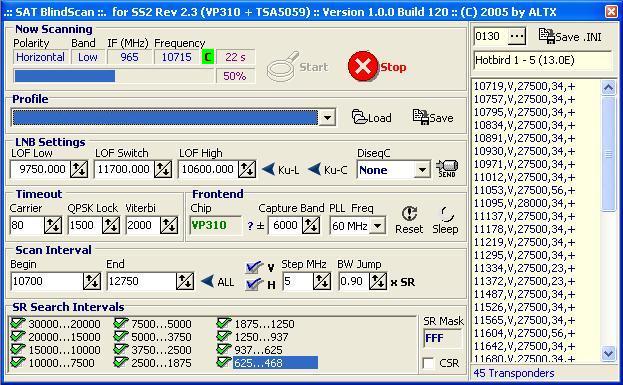The height and width of the screenshot is (385, 623).
Task: Uncheck SR interval 7500...5000
Action: (120, 323)
